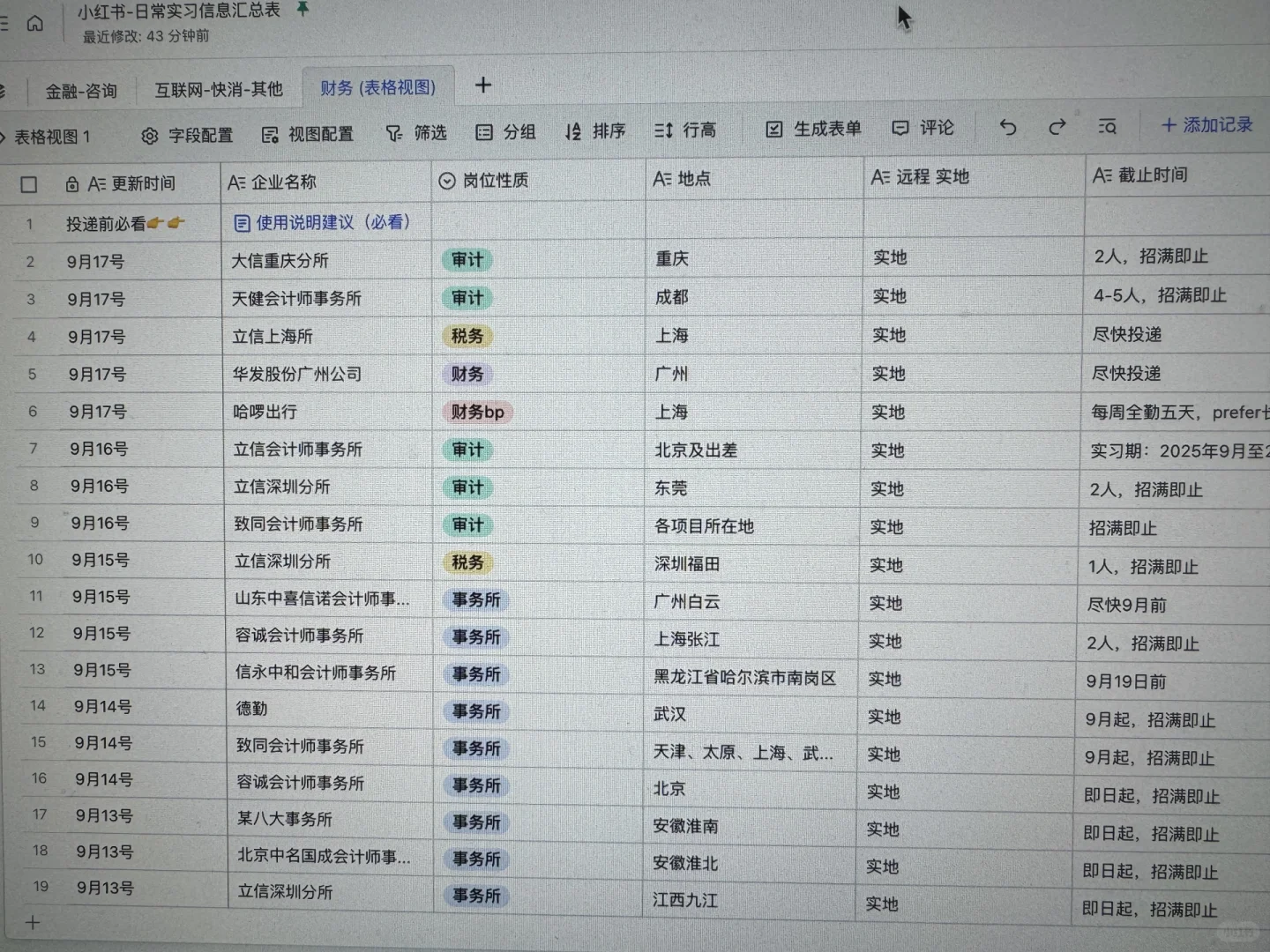Open the 使用说明建议（必看）link
The width and height of the screenshot is (1270, 952).
click(323, 222)
